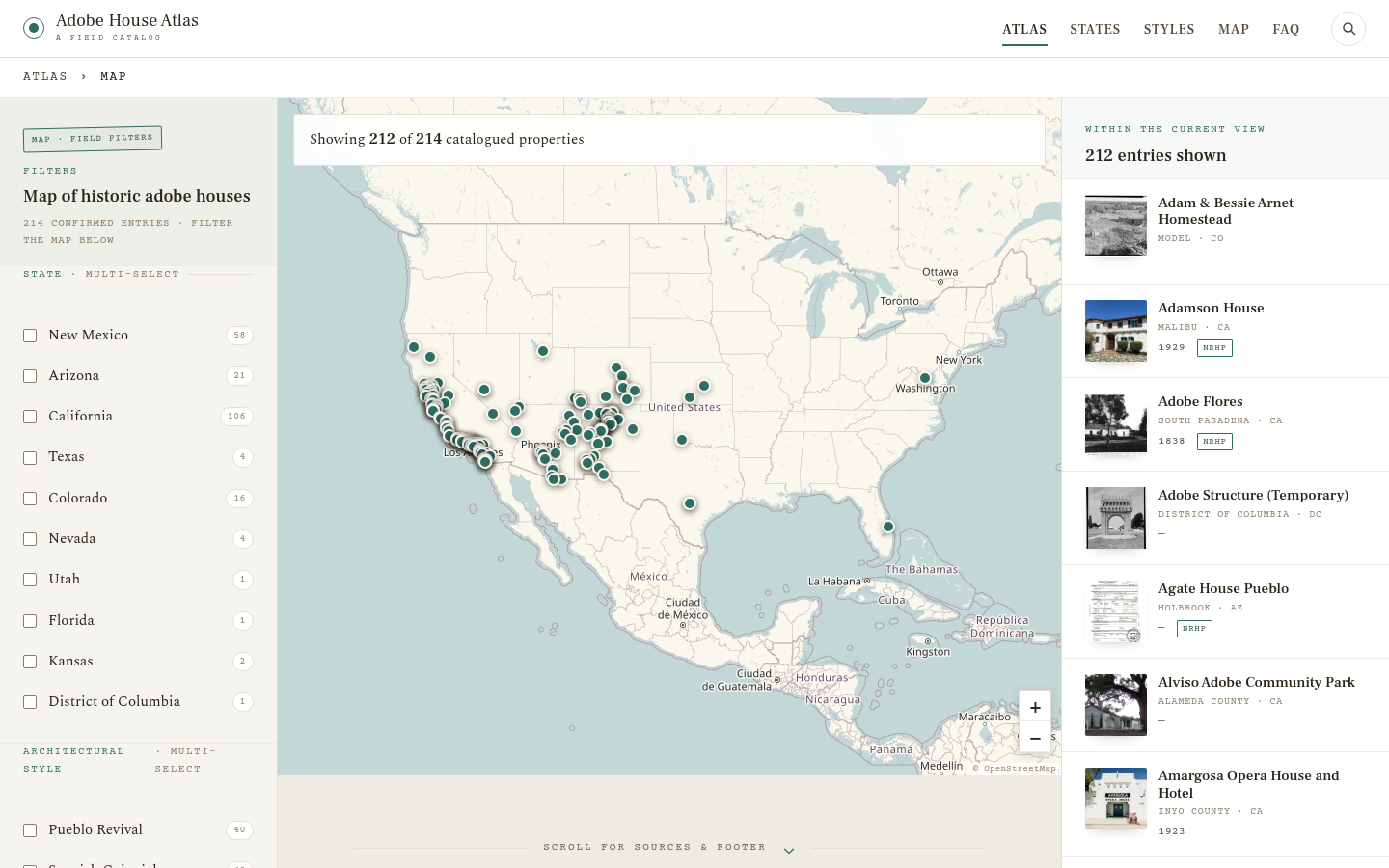
Task: Click the Adobe Structure (Temporary) thumbnail
Action: (x=1116, y=518)
